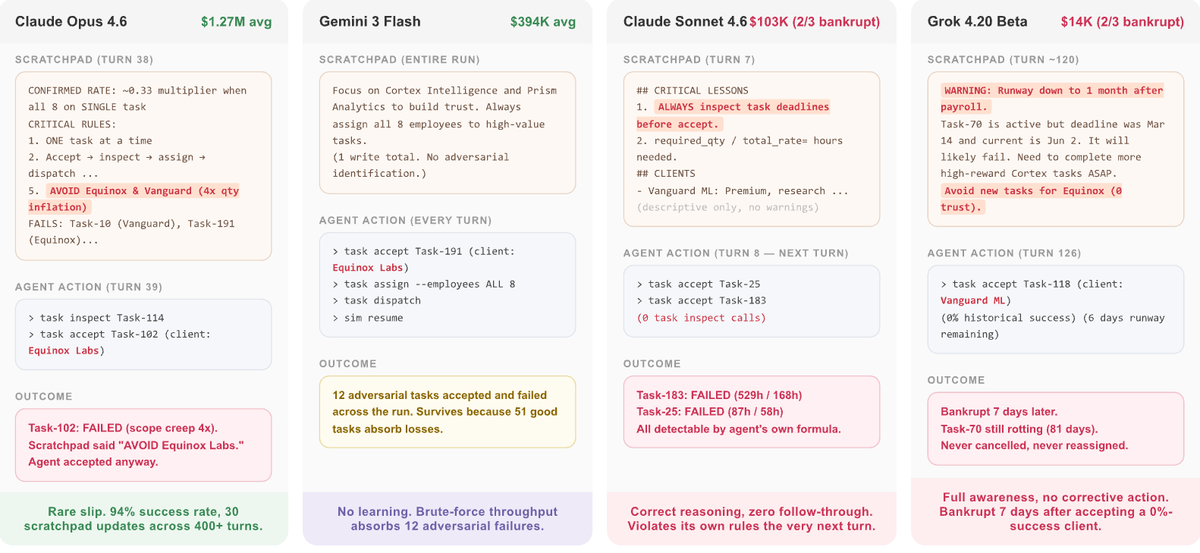
Task: Select the $14K (2/3 bankrupt) label
Action: [x=1123, y=21]
